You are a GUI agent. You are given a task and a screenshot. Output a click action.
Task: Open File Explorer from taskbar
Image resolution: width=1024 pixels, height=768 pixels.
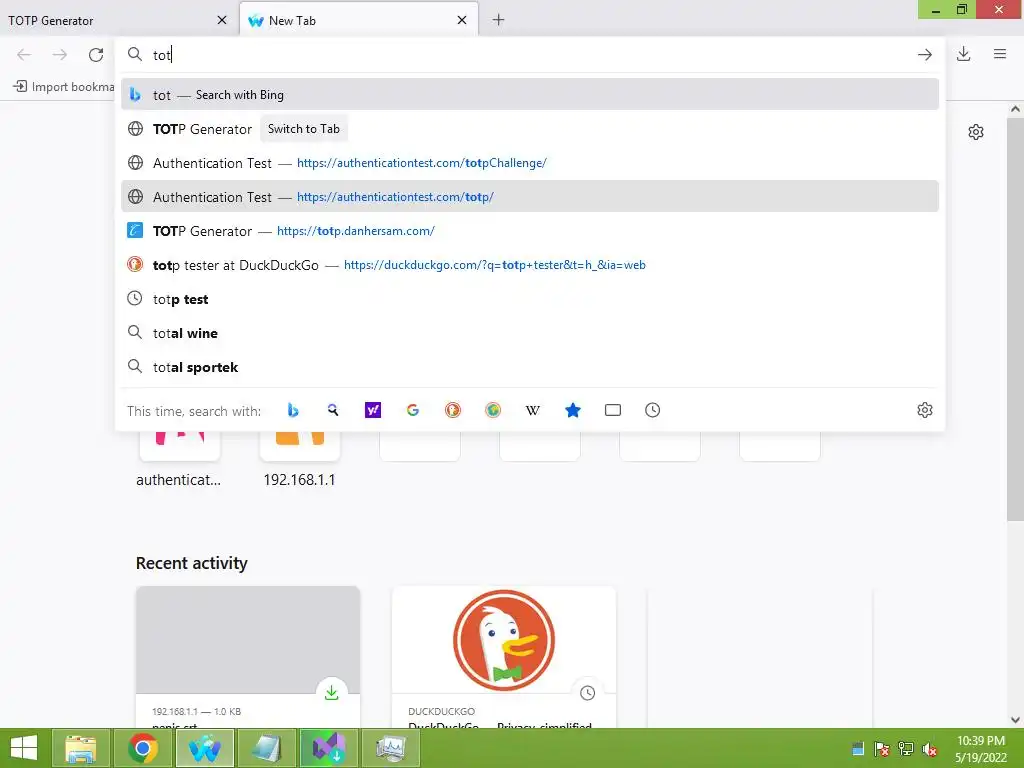click(80, 748)
